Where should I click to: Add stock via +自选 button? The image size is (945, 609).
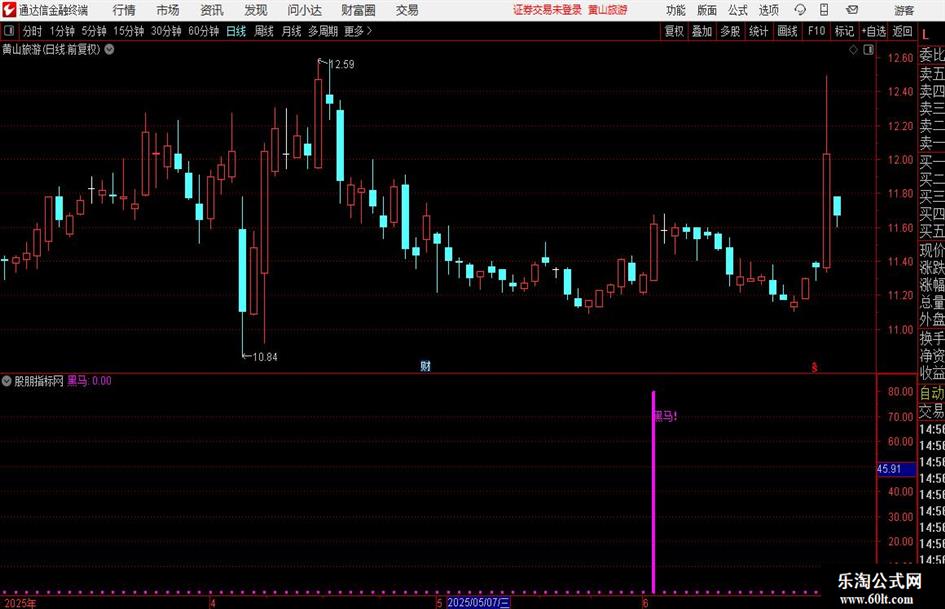(873, 31)
